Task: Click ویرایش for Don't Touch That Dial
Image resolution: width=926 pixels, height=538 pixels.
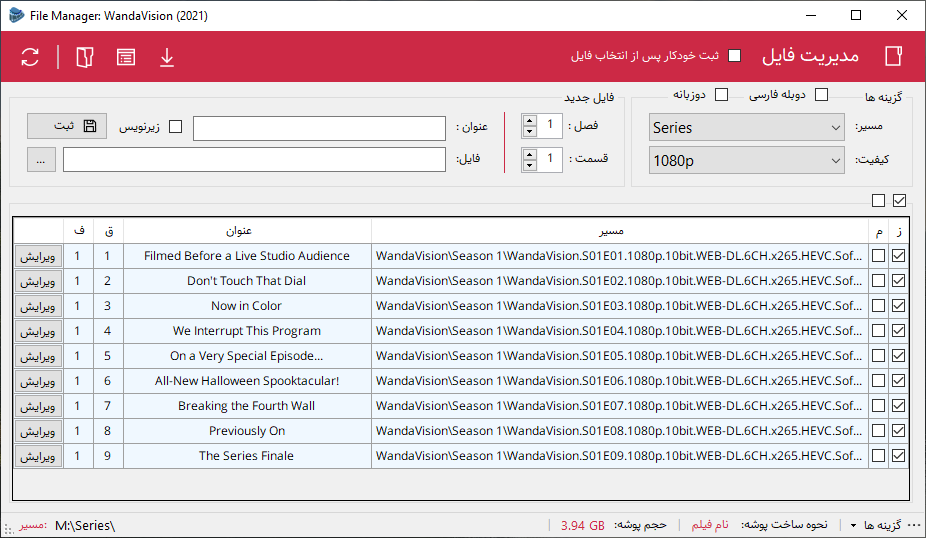Action: point(38,282)
